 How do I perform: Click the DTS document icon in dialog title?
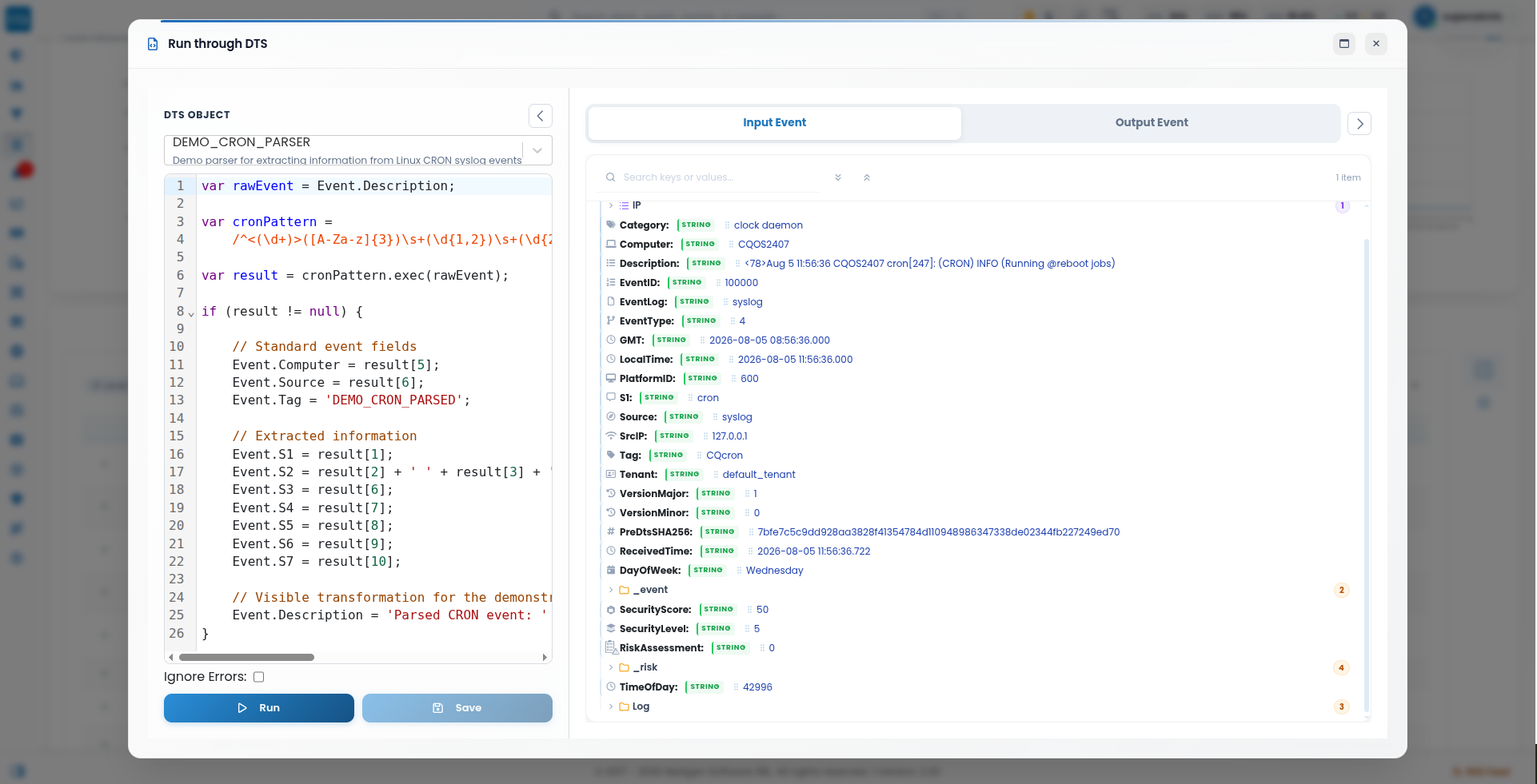click(x=153, y=44)
